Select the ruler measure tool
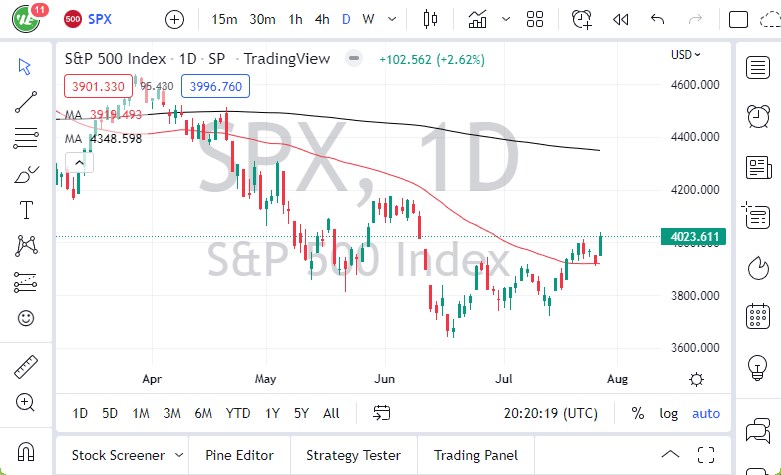The height and width of the screenshot is (475, 781). 27,367
